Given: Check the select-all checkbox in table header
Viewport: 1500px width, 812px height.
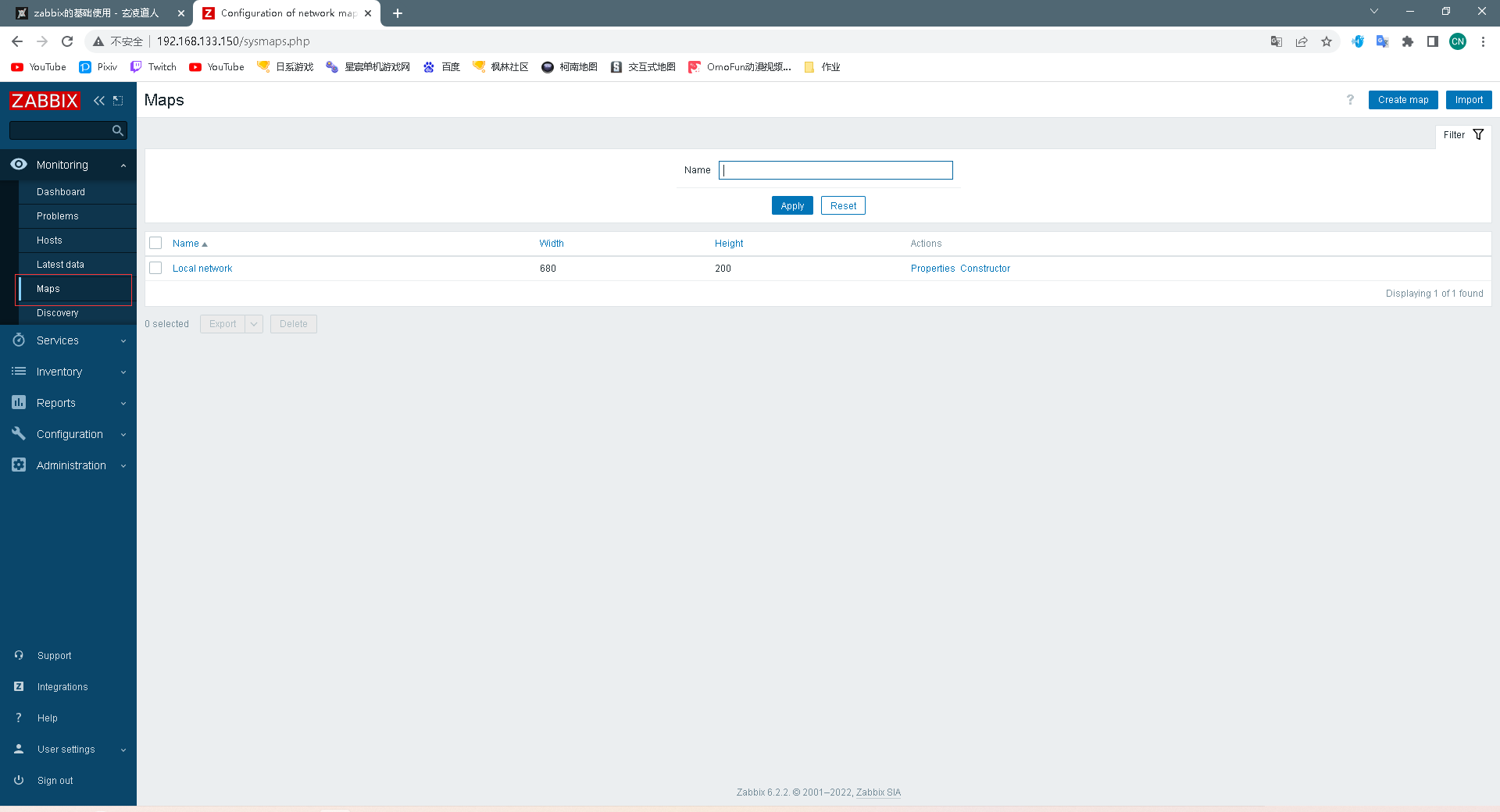Looking at the screenshot, I should [155, 243].
